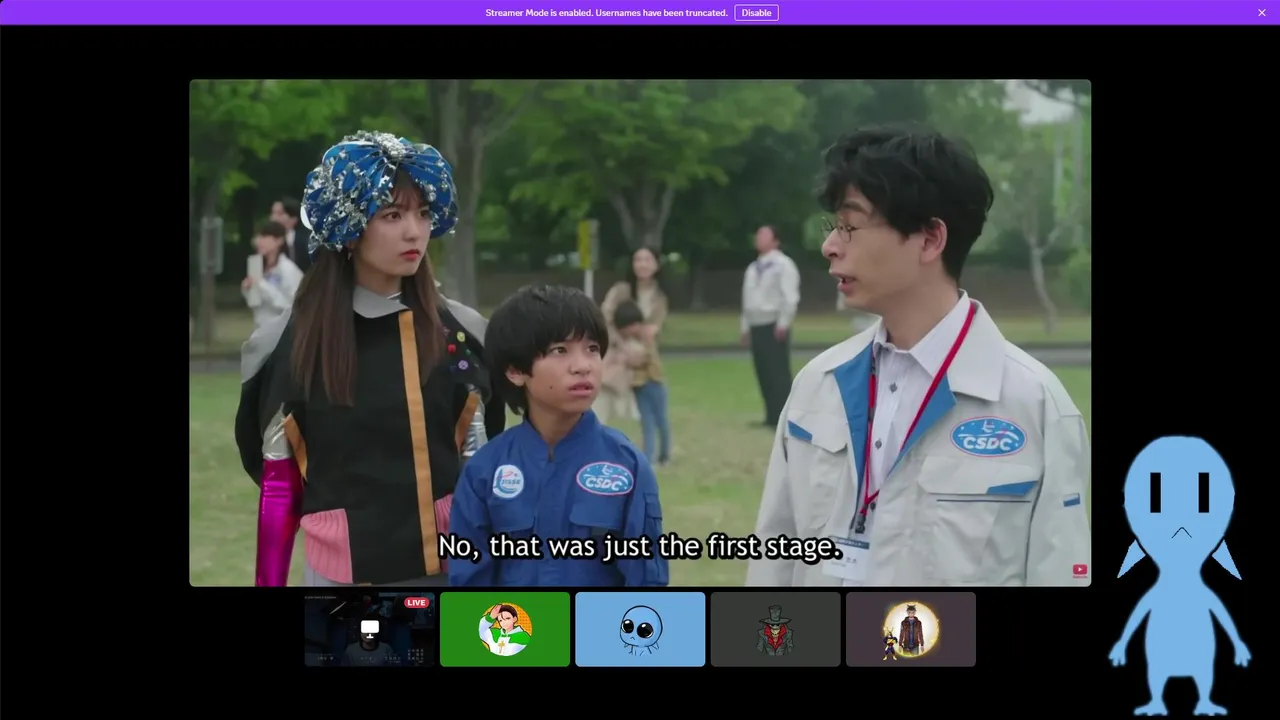Click the LIVE badge on first tile

(x=416, y=602)
